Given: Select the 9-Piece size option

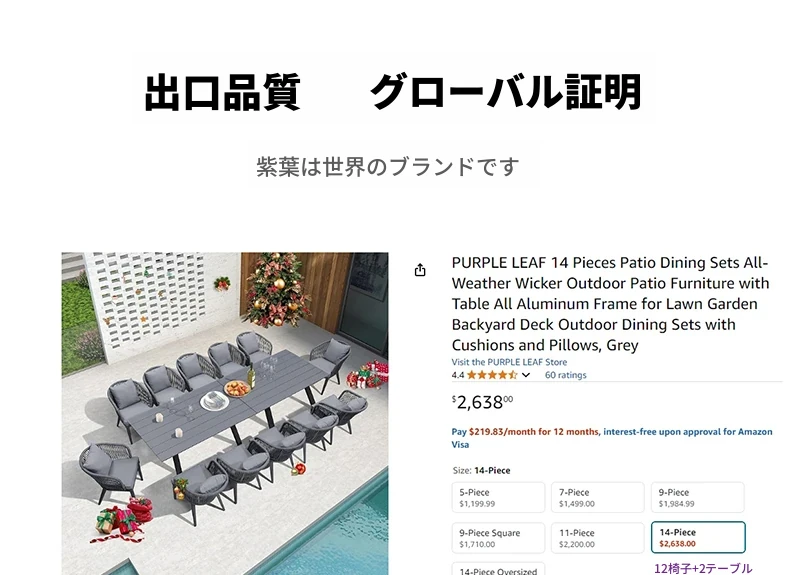Looking at the screenshot, I should pyautogui.click(x=697, y=497).
